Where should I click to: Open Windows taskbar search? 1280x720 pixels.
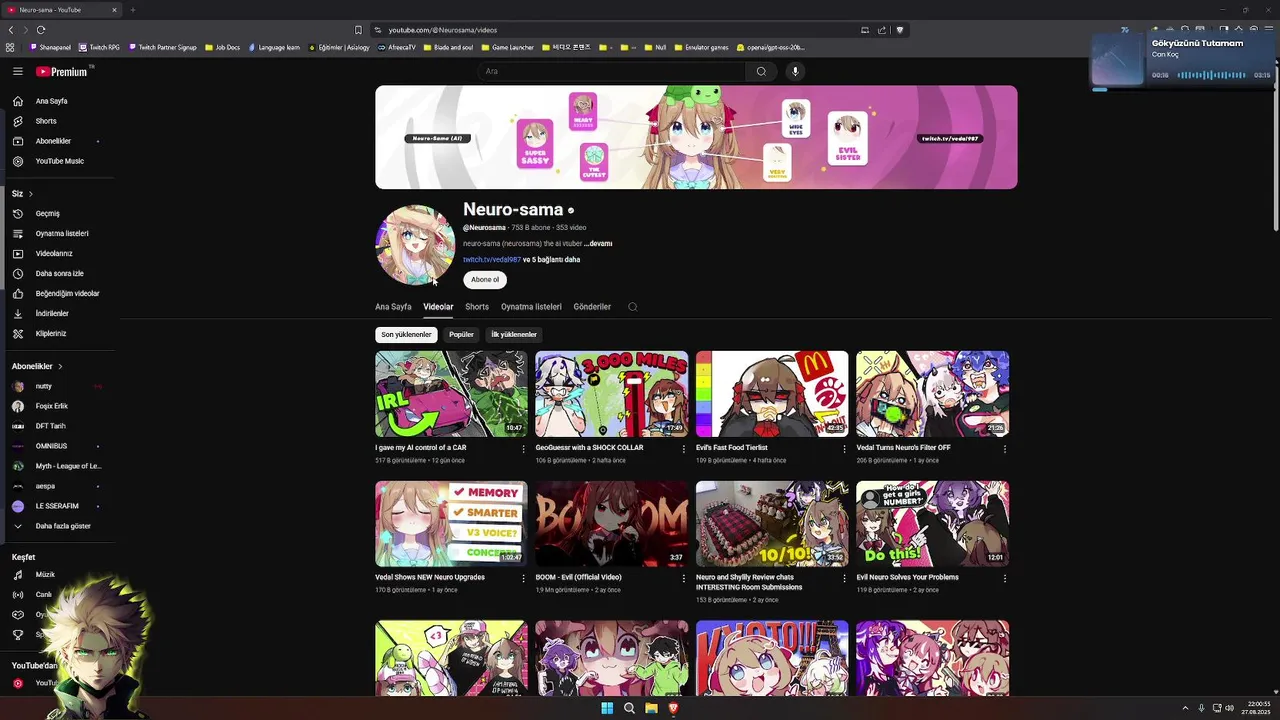629,708
